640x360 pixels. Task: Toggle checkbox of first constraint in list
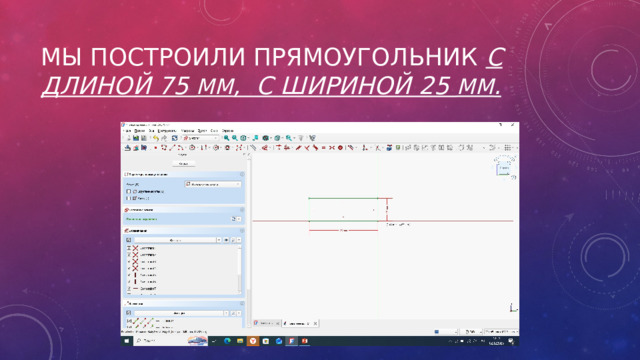tap(129, 248)
